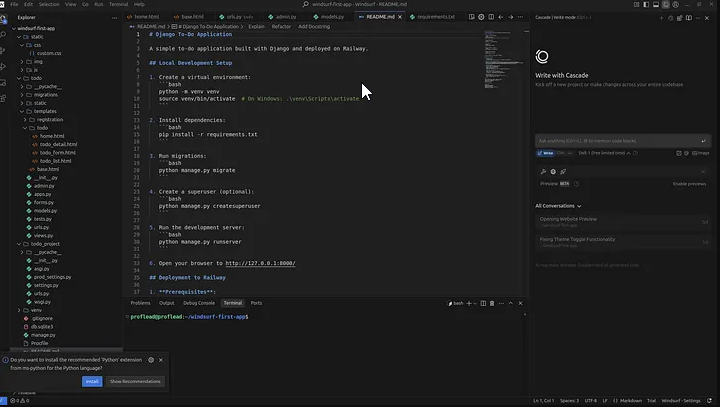Click the Refactor code lens
Viewport: 720px width, 407px height.
(281, 27)
